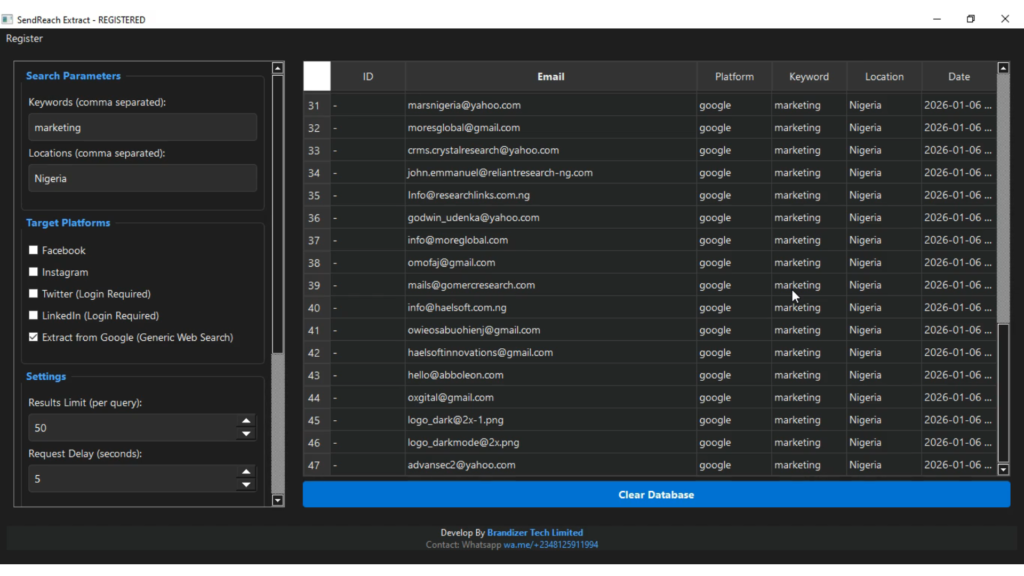This screenshot has height=576, width=1024.
Task: Enable the Instagram platform checkbox
Action: [x=34, y=272]
